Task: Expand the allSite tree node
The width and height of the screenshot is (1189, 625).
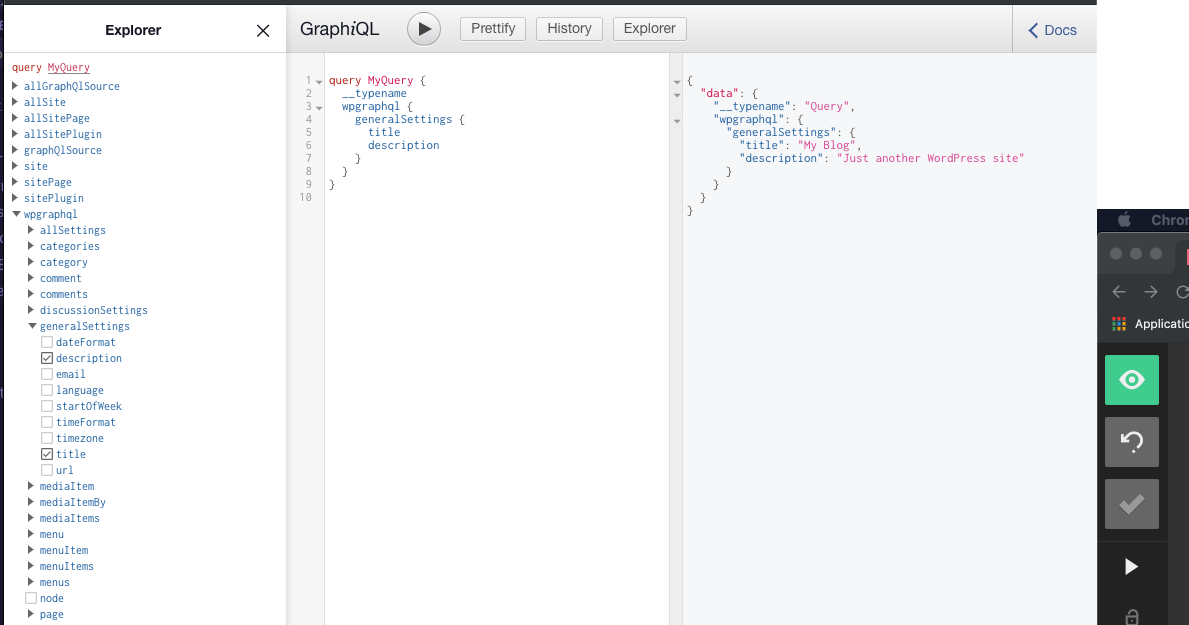Action: click(x=15, y=102)
